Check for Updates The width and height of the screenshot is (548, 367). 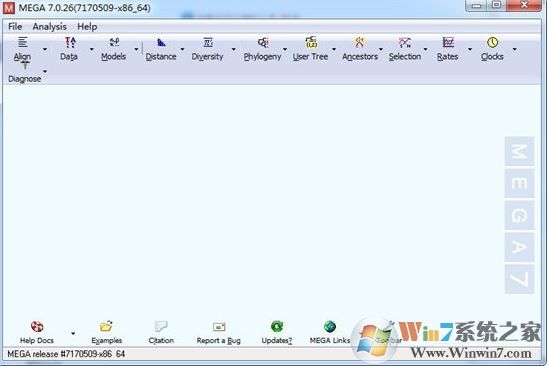pos(277,333)
